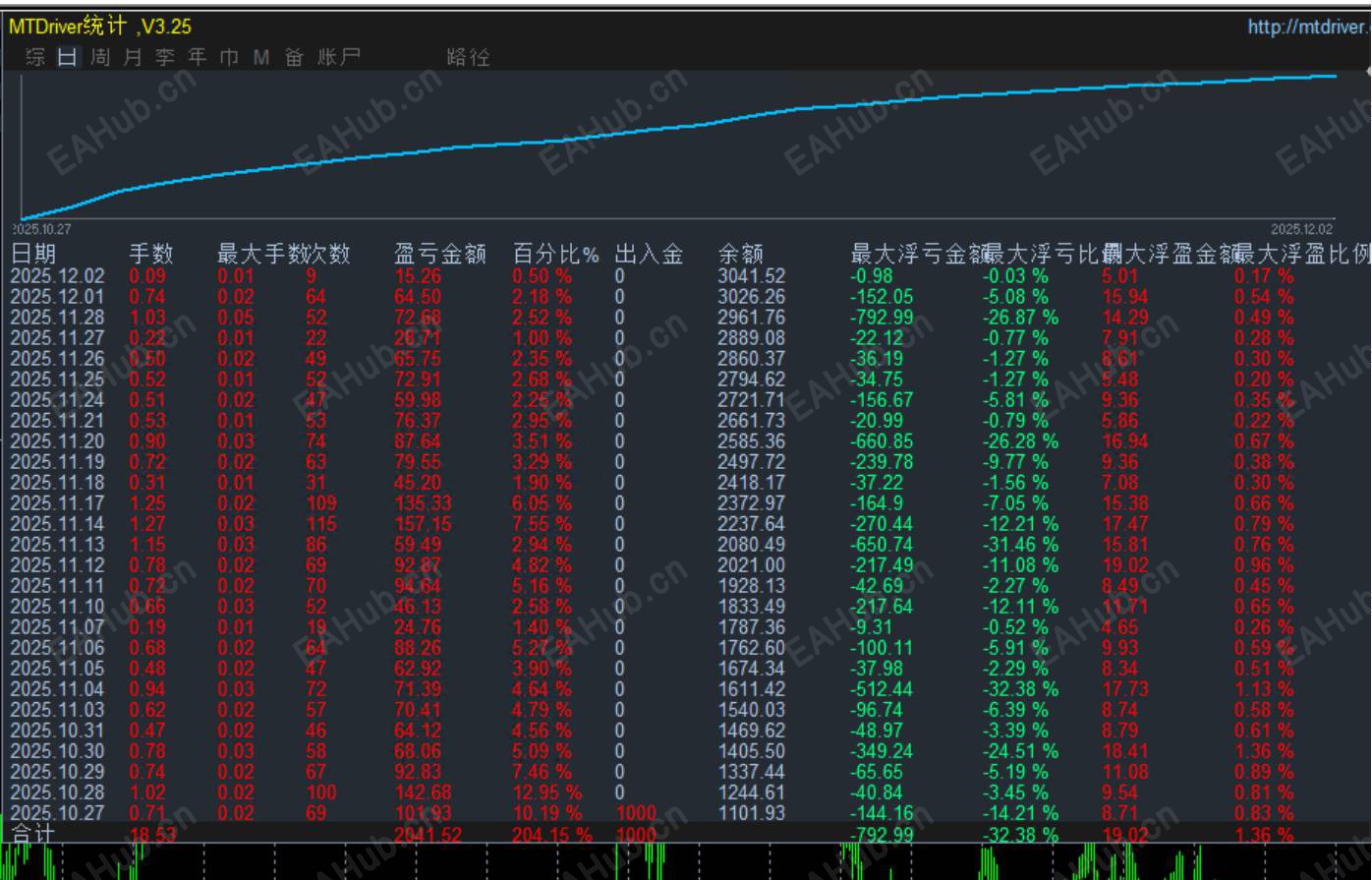1372x880 pixels.
Task: Click floating loss -650.74
Action: tap(882, 545)
